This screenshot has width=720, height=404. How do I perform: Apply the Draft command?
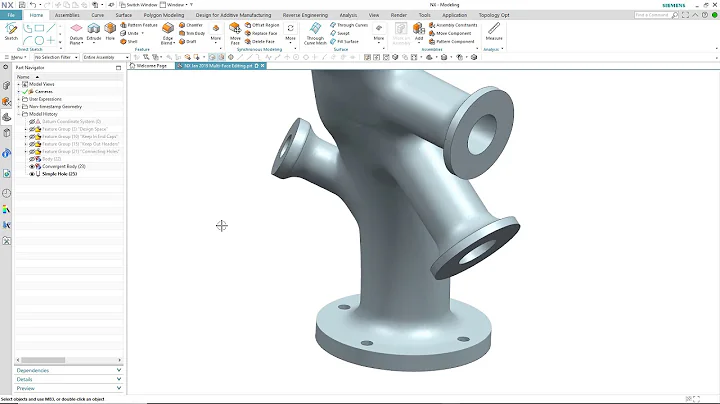[188, 42]
